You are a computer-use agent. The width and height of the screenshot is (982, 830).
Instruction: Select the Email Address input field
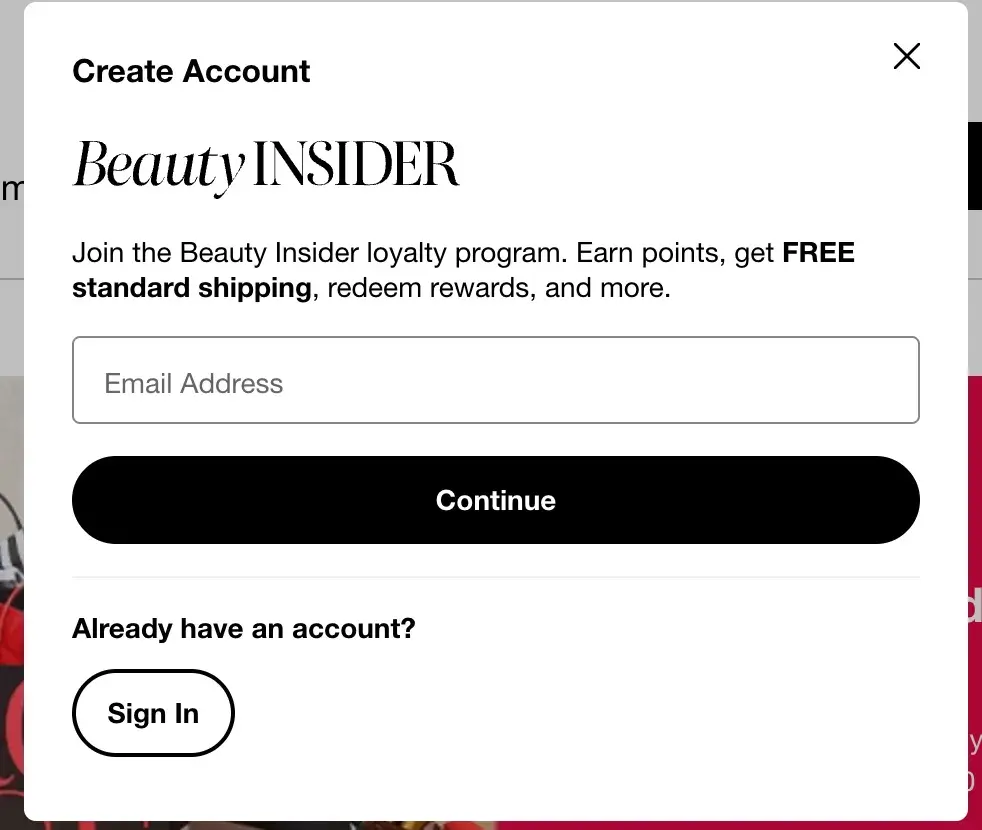point(495,380)
